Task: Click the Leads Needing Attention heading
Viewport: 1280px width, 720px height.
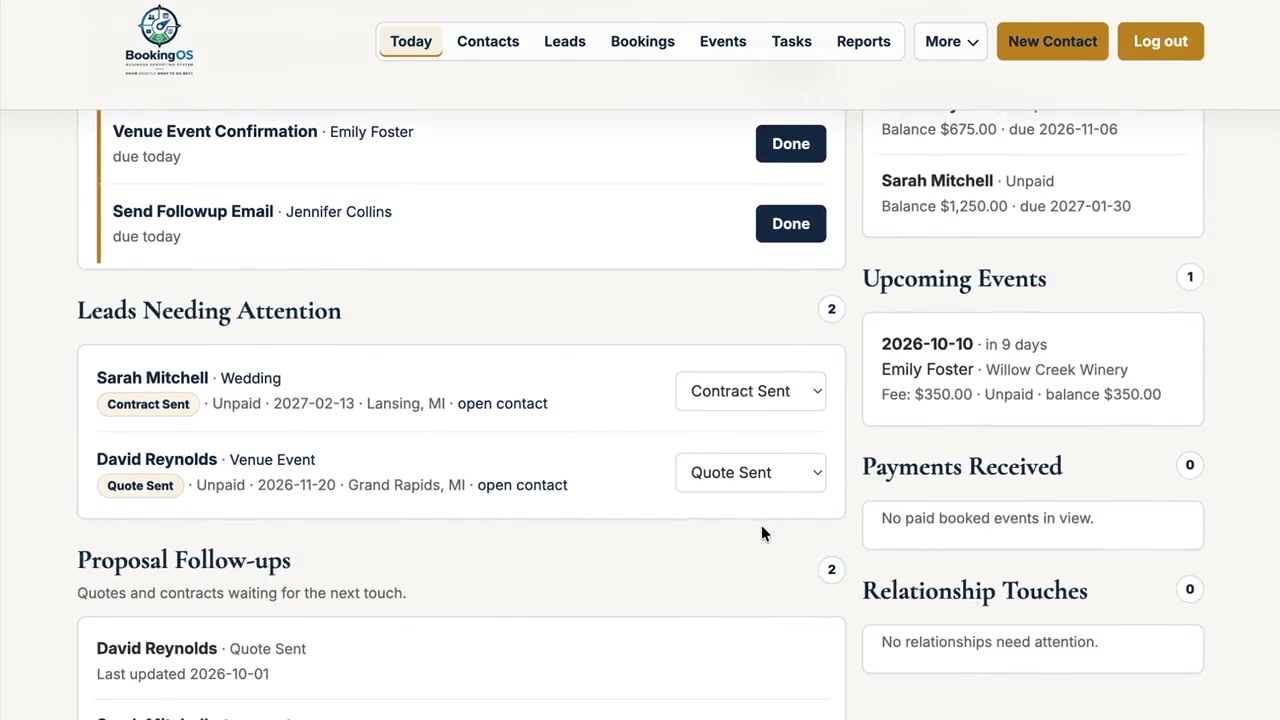Action: point(209,311)
